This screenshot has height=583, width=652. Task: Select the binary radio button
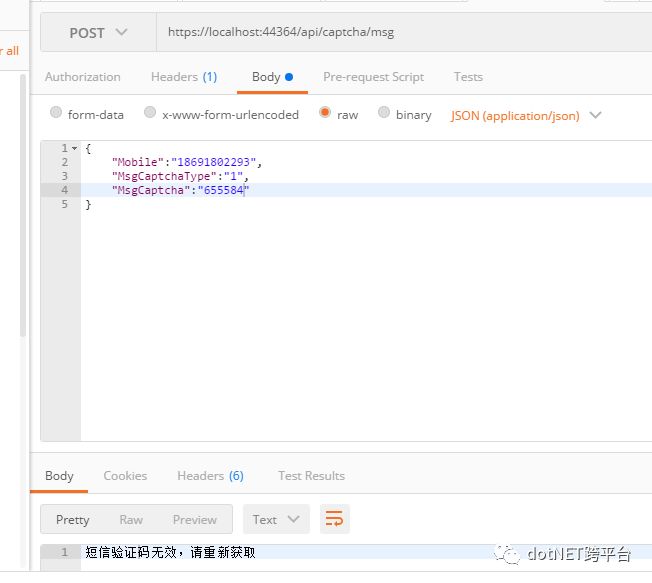click(x=384, y=112)
